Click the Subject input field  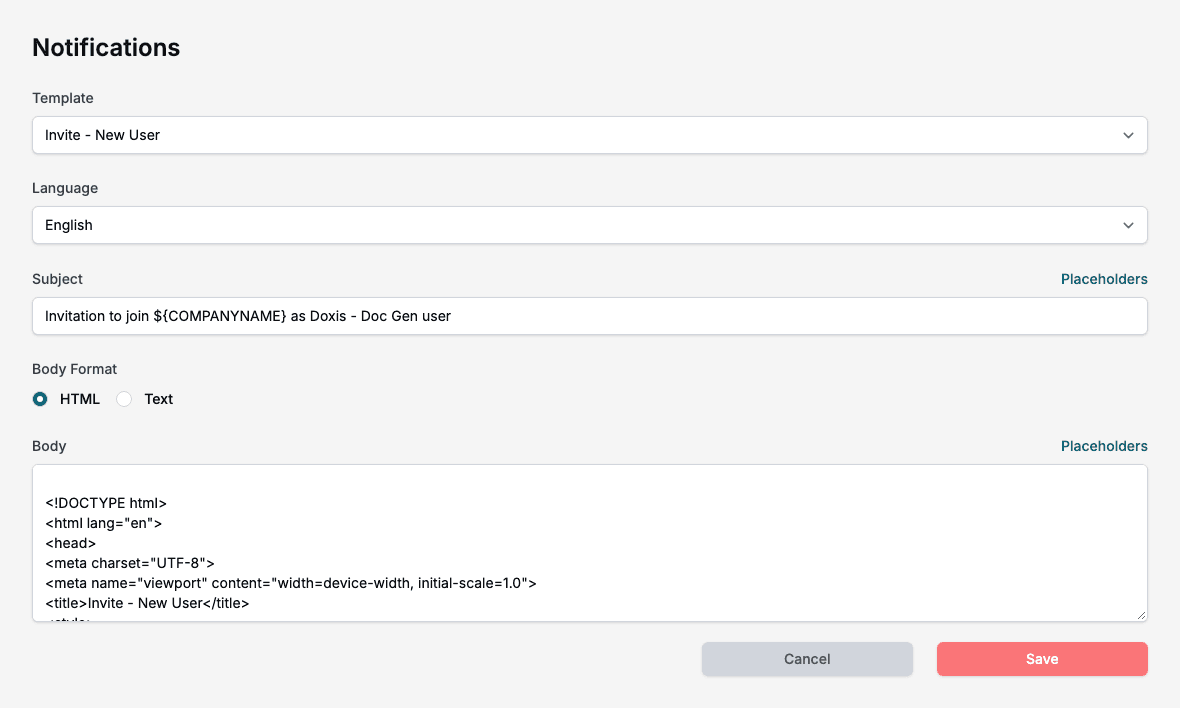[589, 316]
